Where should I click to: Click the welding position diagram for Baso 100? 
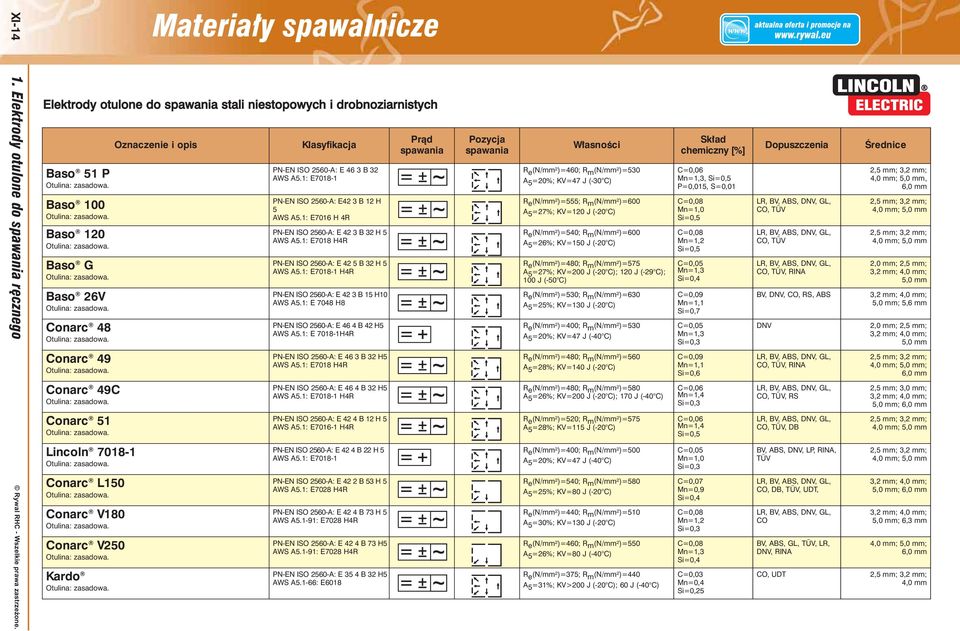[487, 212]
